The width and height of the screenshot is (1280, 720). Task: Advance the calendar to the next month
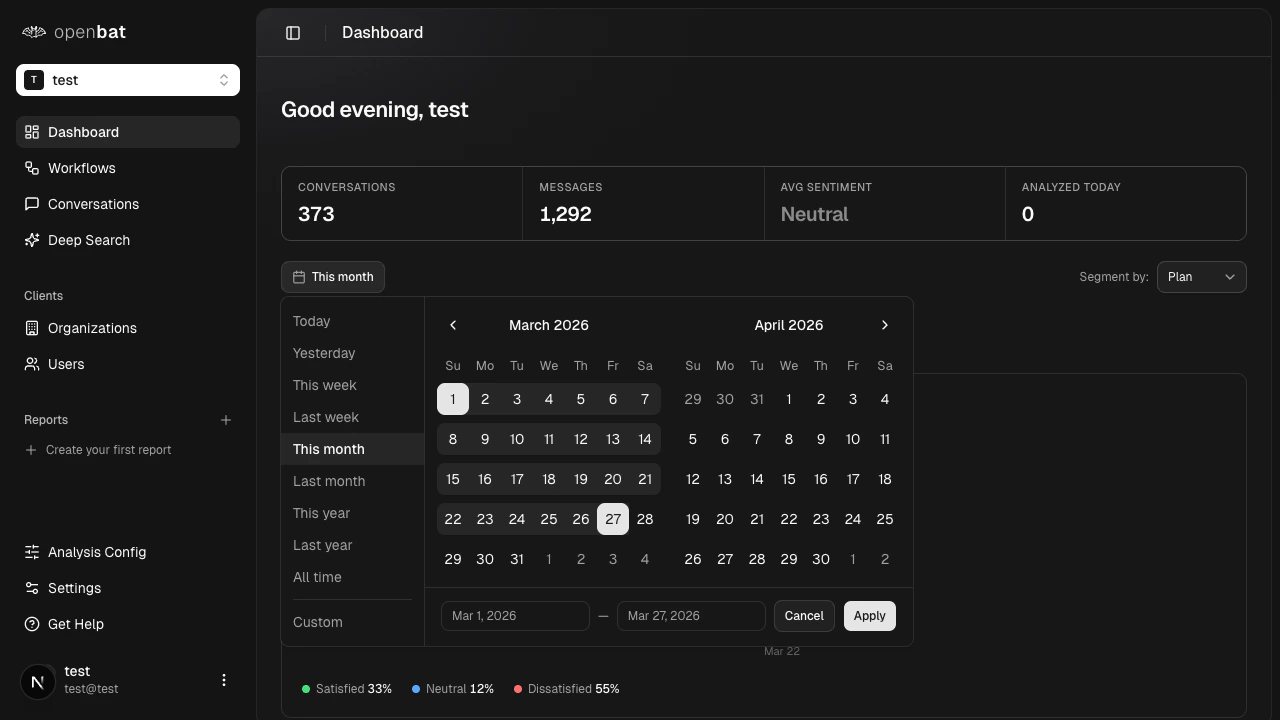point(884,325)
